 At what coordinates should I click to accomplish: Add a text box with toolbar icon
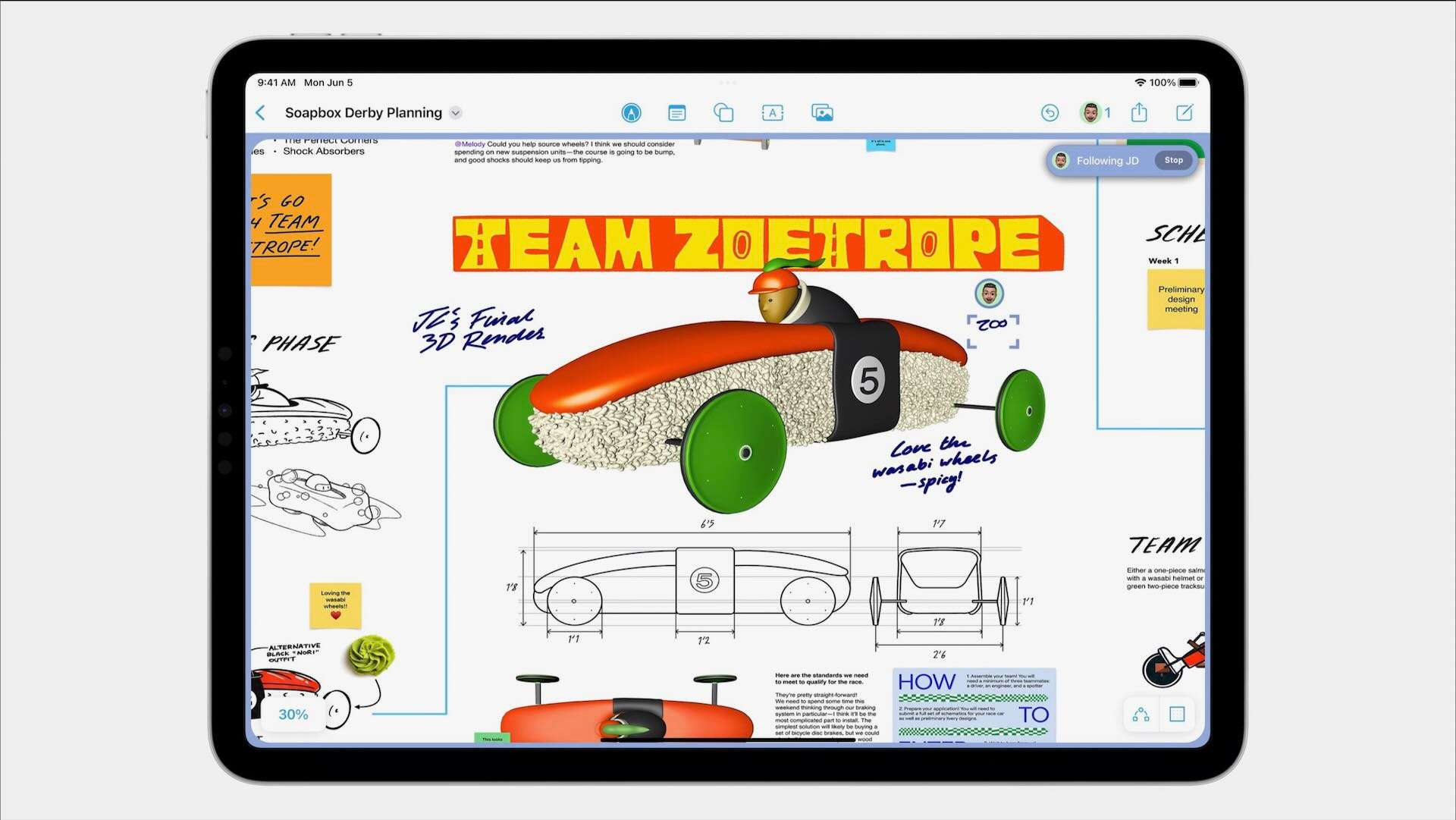point(772,113)
